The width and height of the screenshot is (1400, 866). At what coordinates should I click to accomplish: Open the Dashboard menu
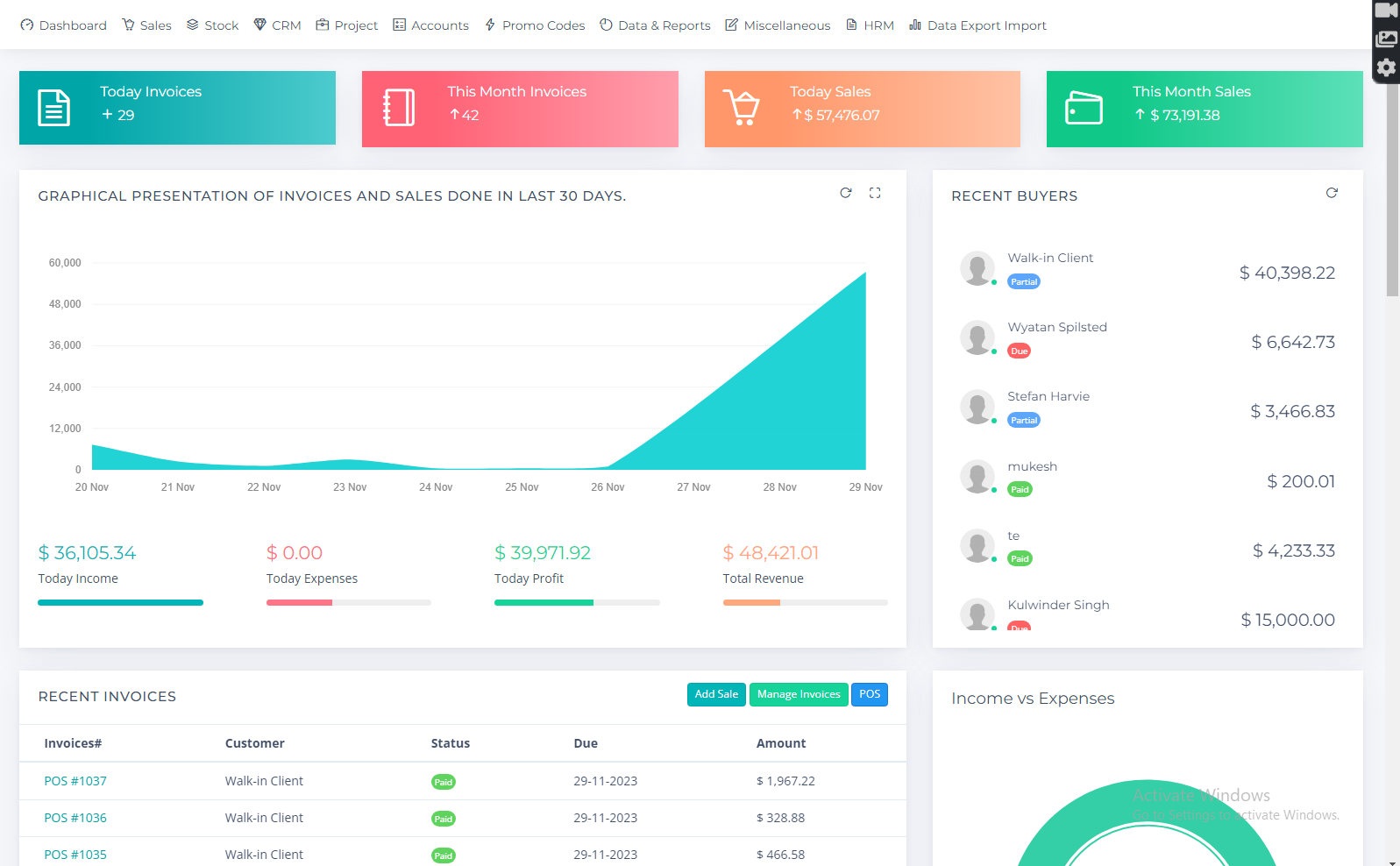click(x=63, y=25)
